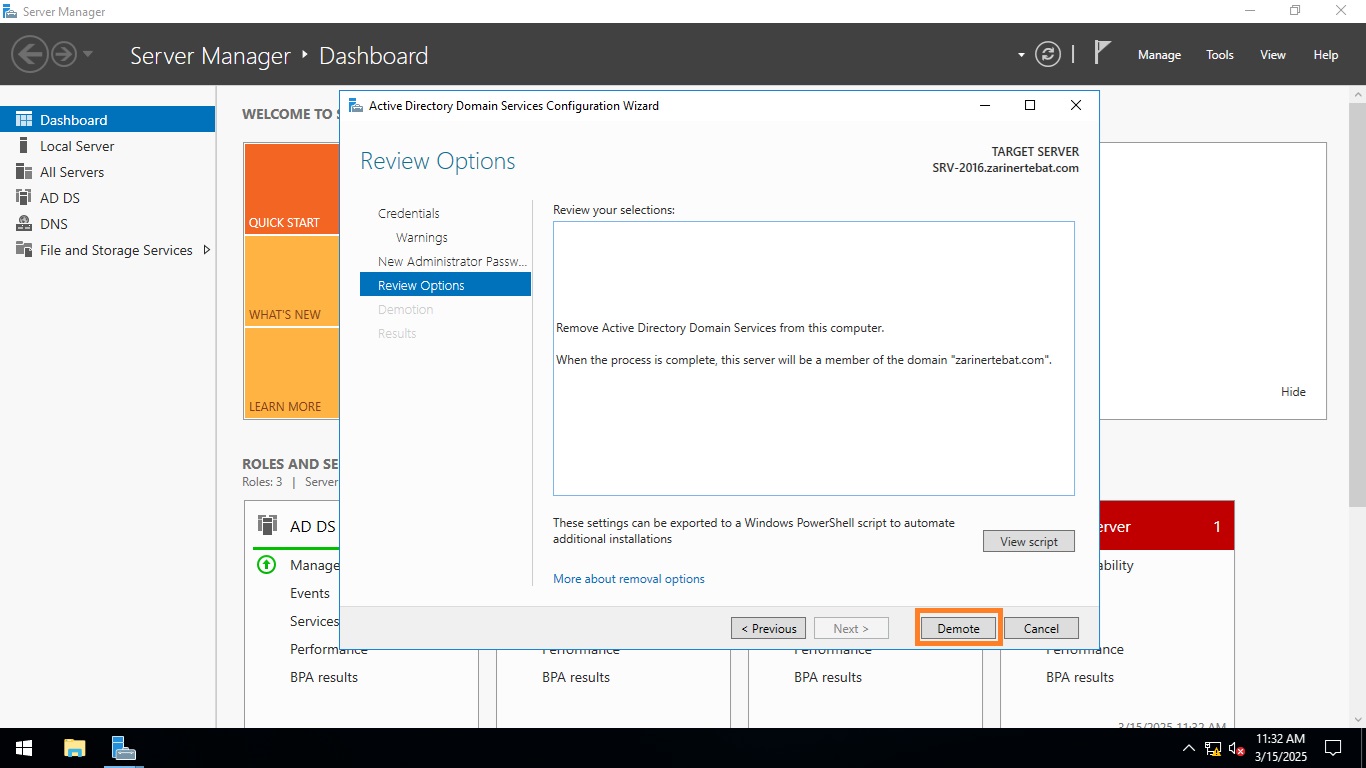Open BPA results in rightmost tile
The height and width of the screenshot is (768, 1366).
pyautogui.click(x=1080, y=677)
